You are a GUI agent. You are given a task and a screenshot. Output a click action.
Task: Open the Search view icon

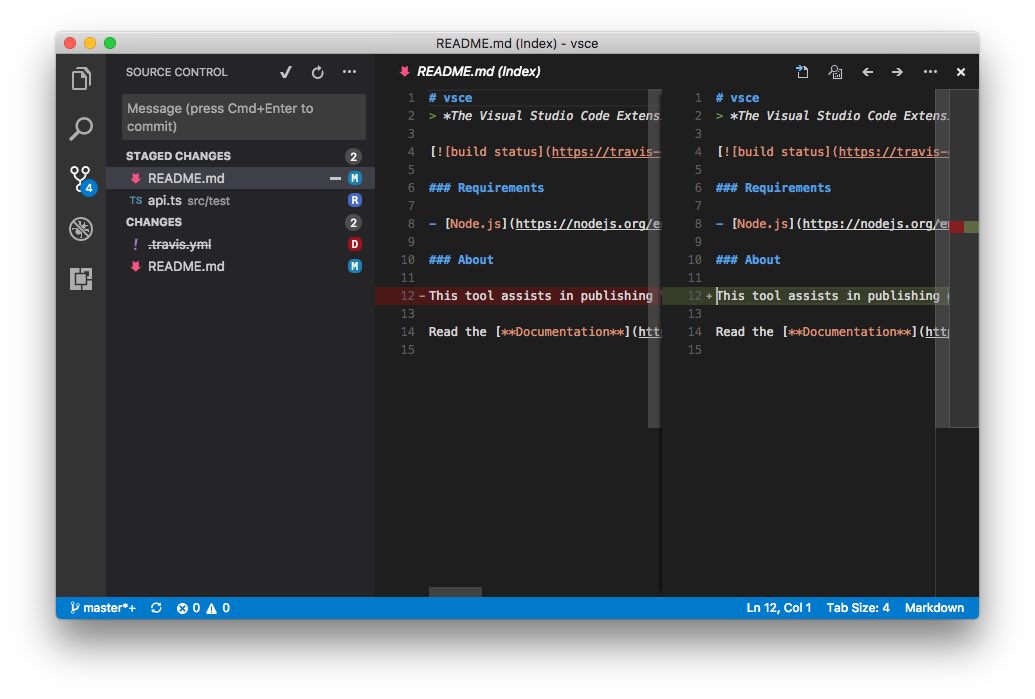[x=81, y=129]
